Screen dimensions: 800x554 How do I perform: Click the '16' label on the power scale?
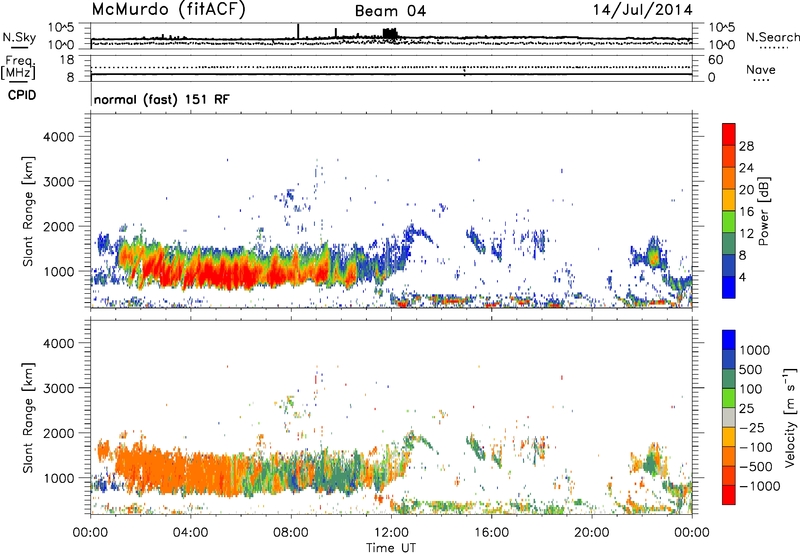click(x=746, y=212)
